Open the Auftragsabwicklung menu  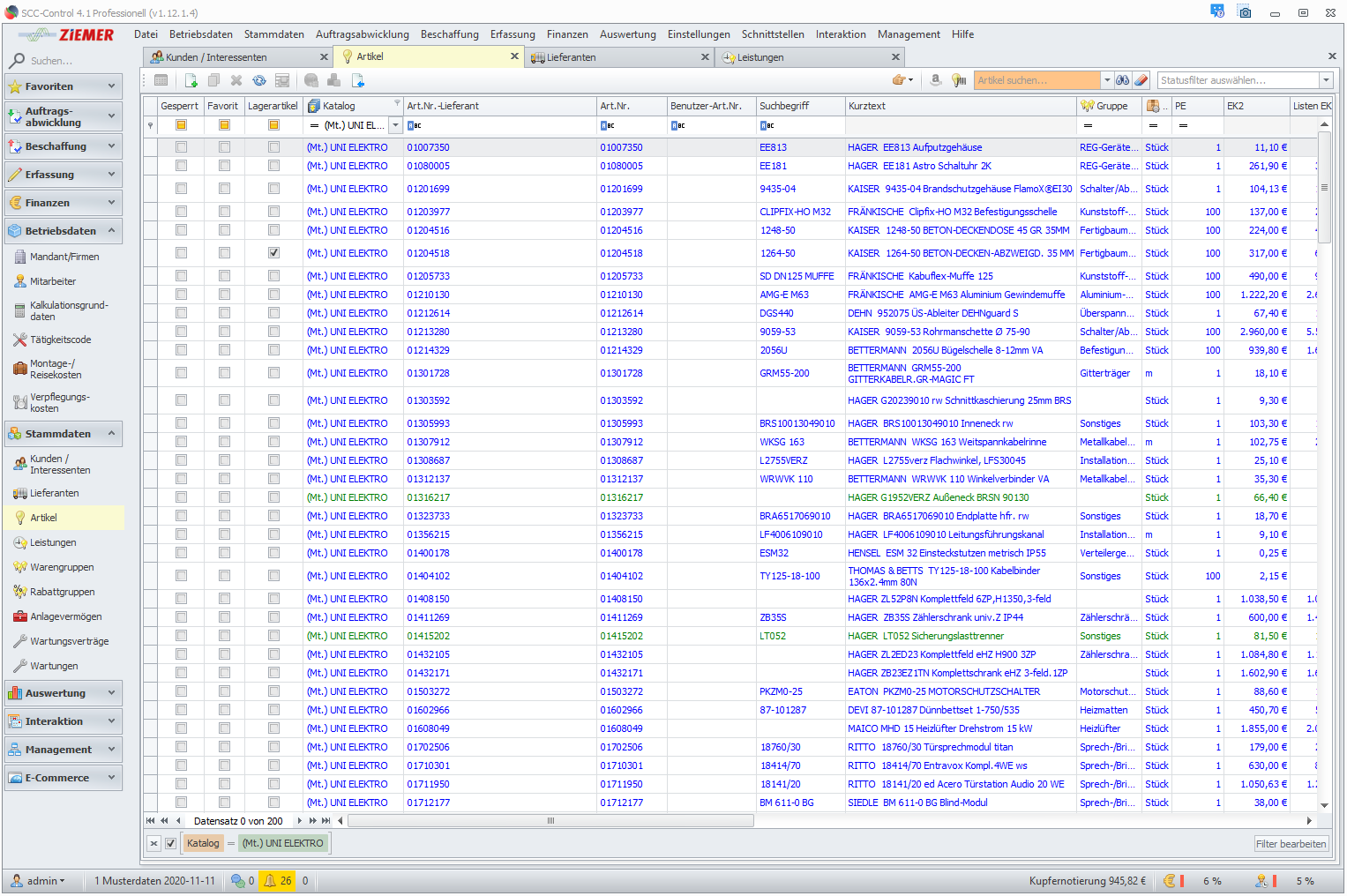pos(362,34)
